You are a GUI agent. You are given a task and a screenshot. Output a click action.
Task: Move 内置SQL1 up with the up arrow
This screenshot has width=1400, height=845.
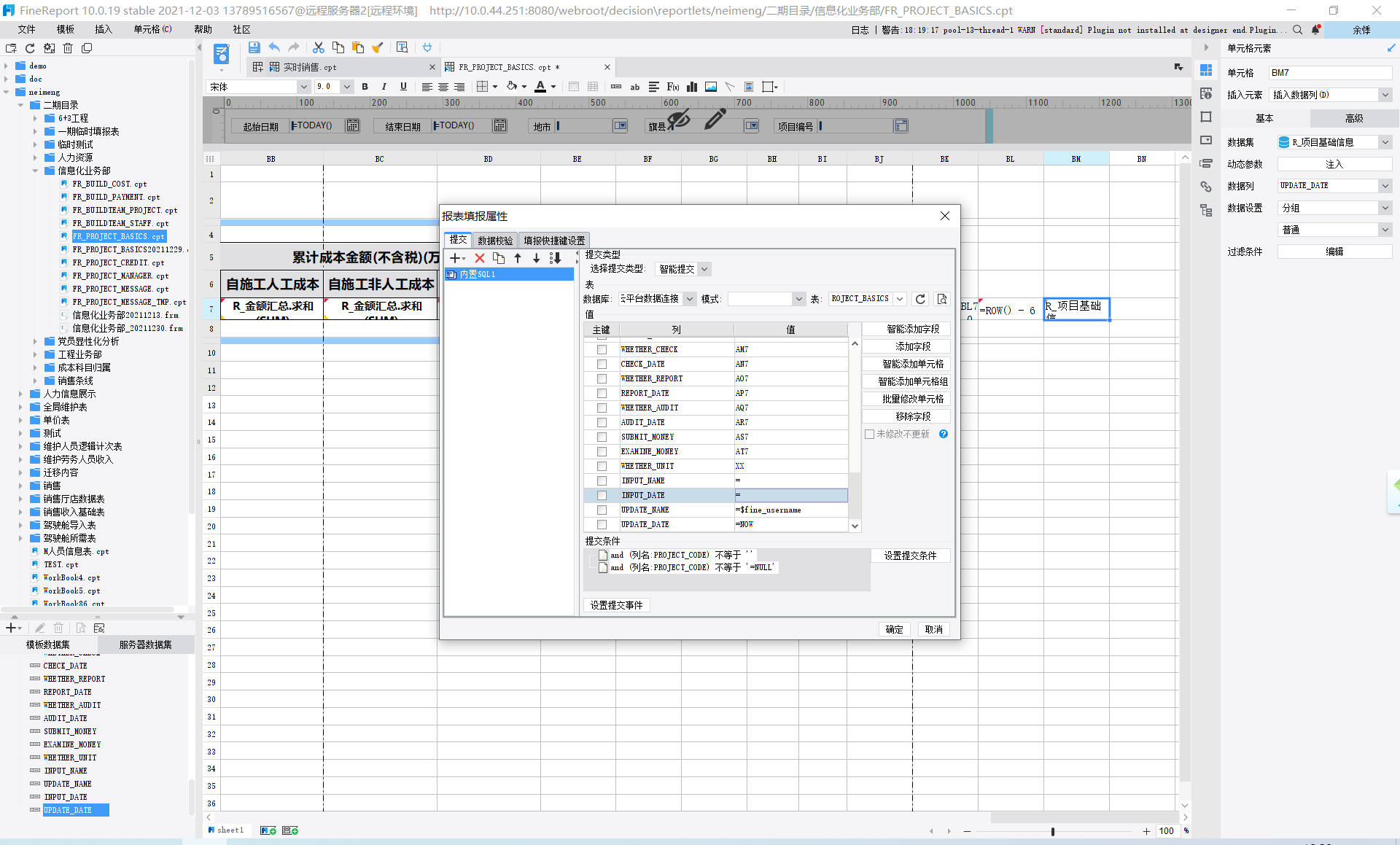click(x=518, y=258)
